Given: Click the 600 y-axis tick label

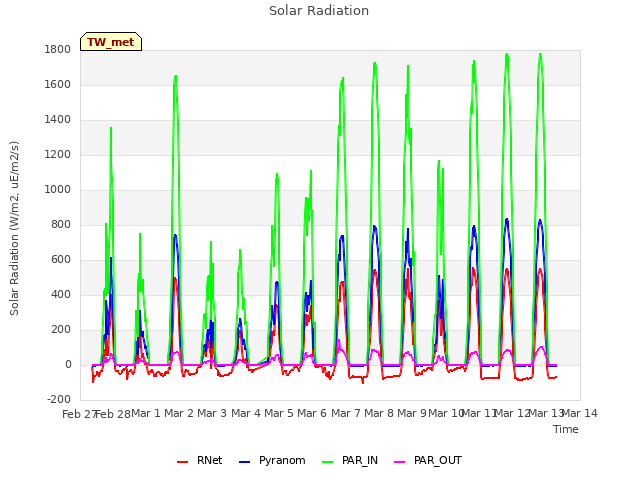Looking at the screenshot, I should [x=61, y=260].
